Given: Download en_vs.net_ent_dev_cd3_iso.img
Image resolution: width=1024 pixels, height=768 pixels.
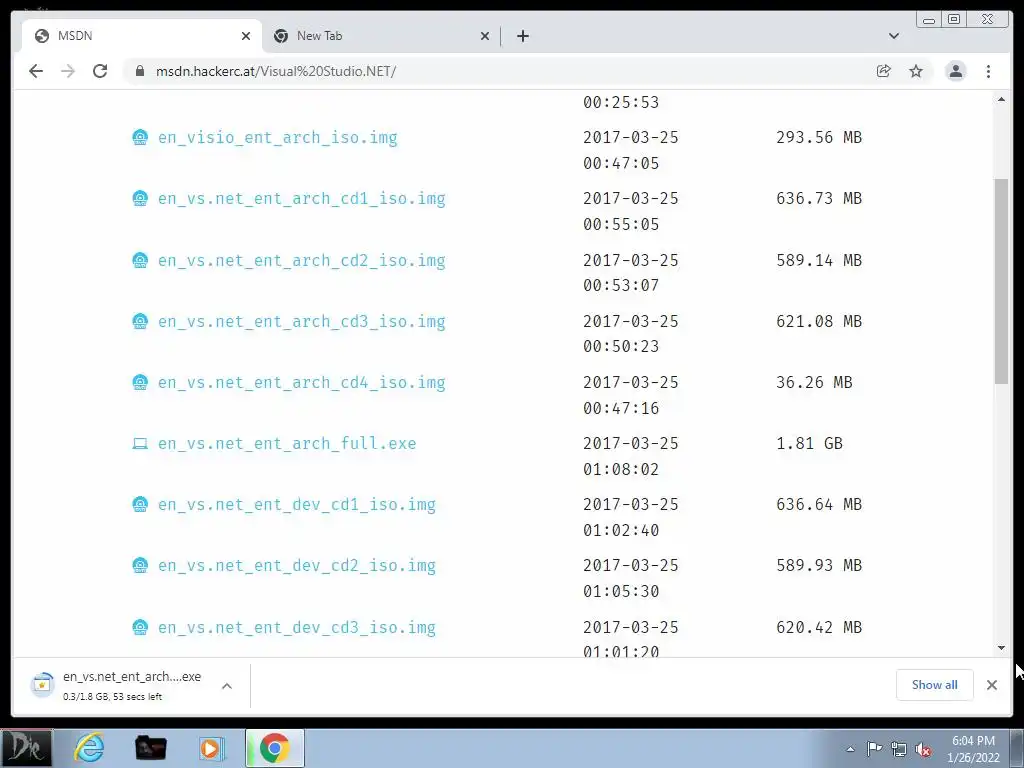Looking at the screenshot, I should click(296, 628).
